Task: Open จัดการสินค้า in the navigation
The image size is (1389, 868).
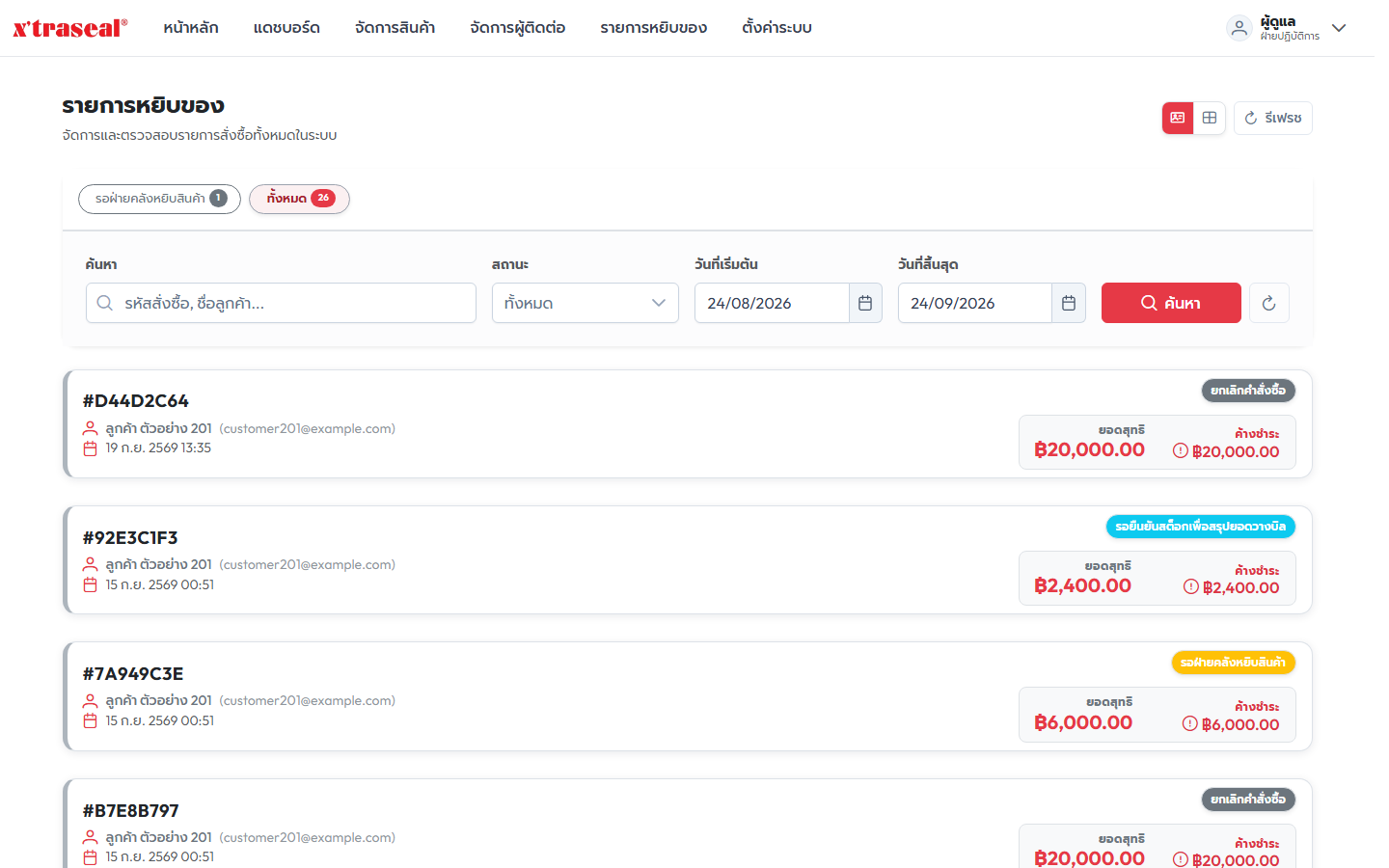Action: (395, 28)
